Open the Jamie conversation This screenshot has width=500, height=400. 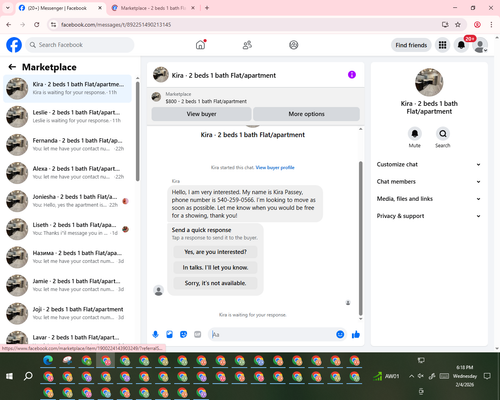pos(68,285)
